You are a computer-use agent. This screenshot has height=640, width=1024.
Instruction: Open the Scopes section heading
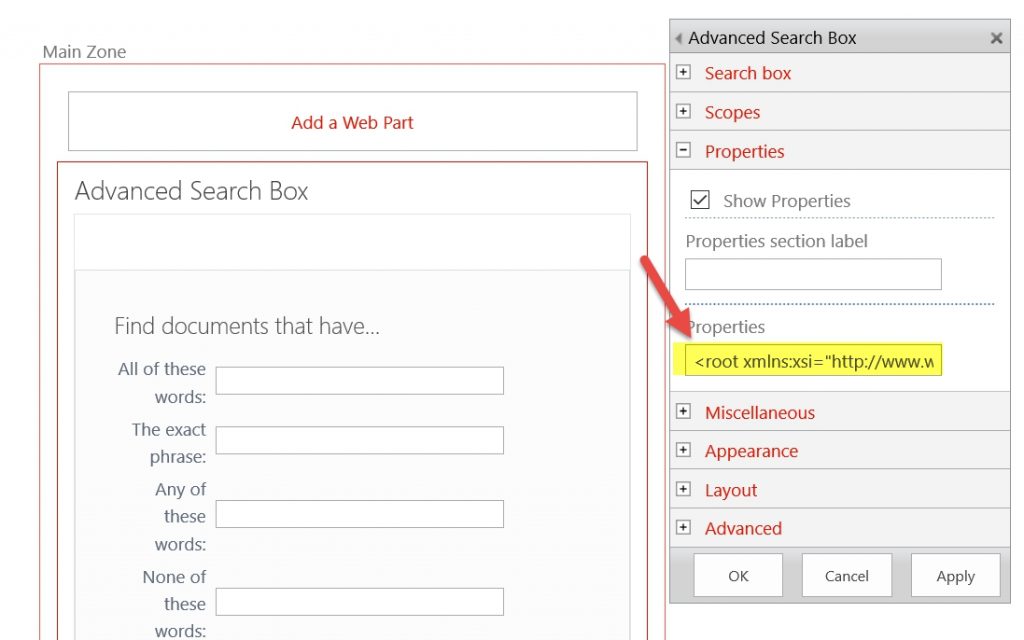click(x=732, y=112)
